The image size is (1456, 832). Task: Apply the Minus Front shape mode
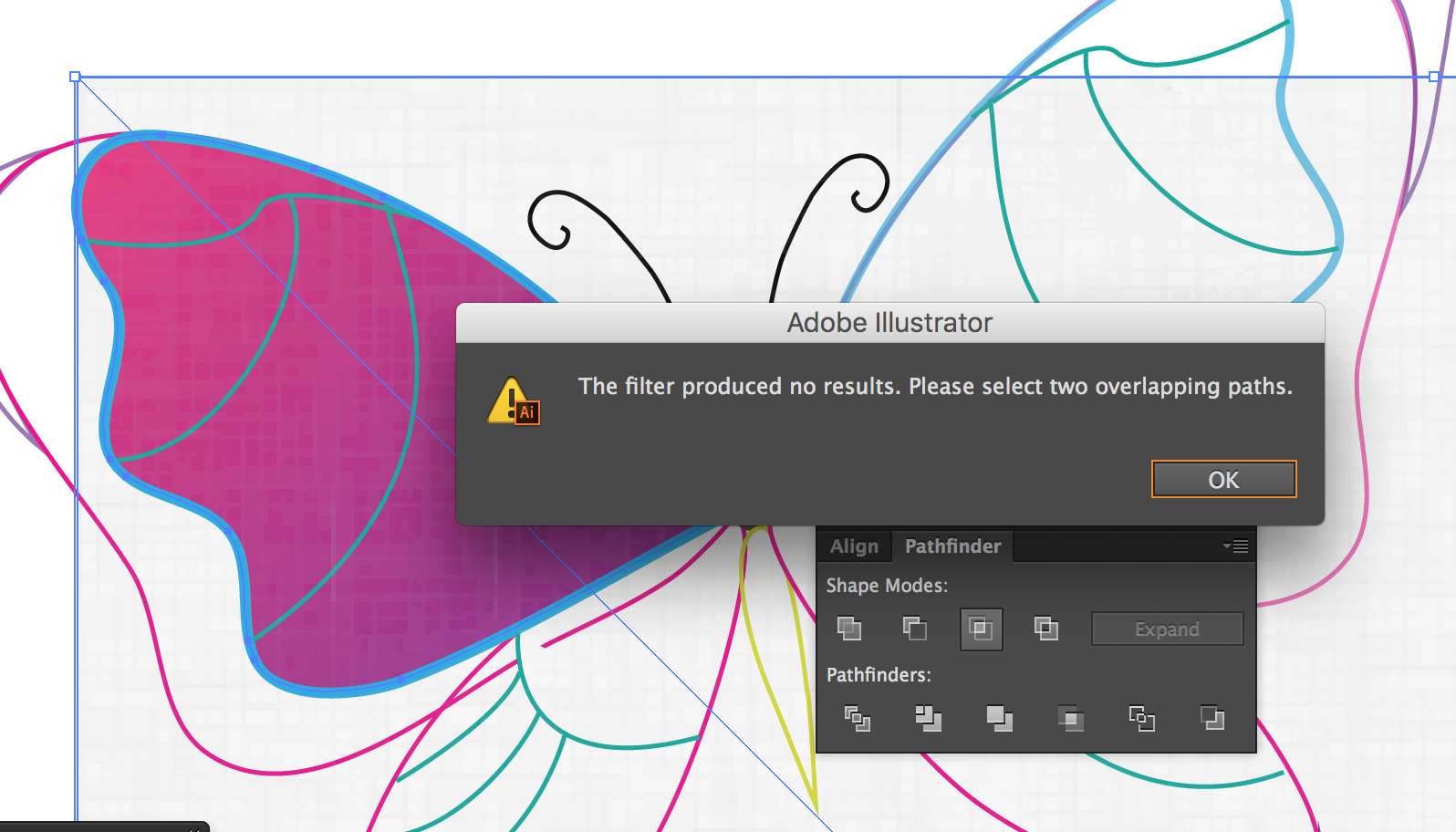[x=914, y=629]
